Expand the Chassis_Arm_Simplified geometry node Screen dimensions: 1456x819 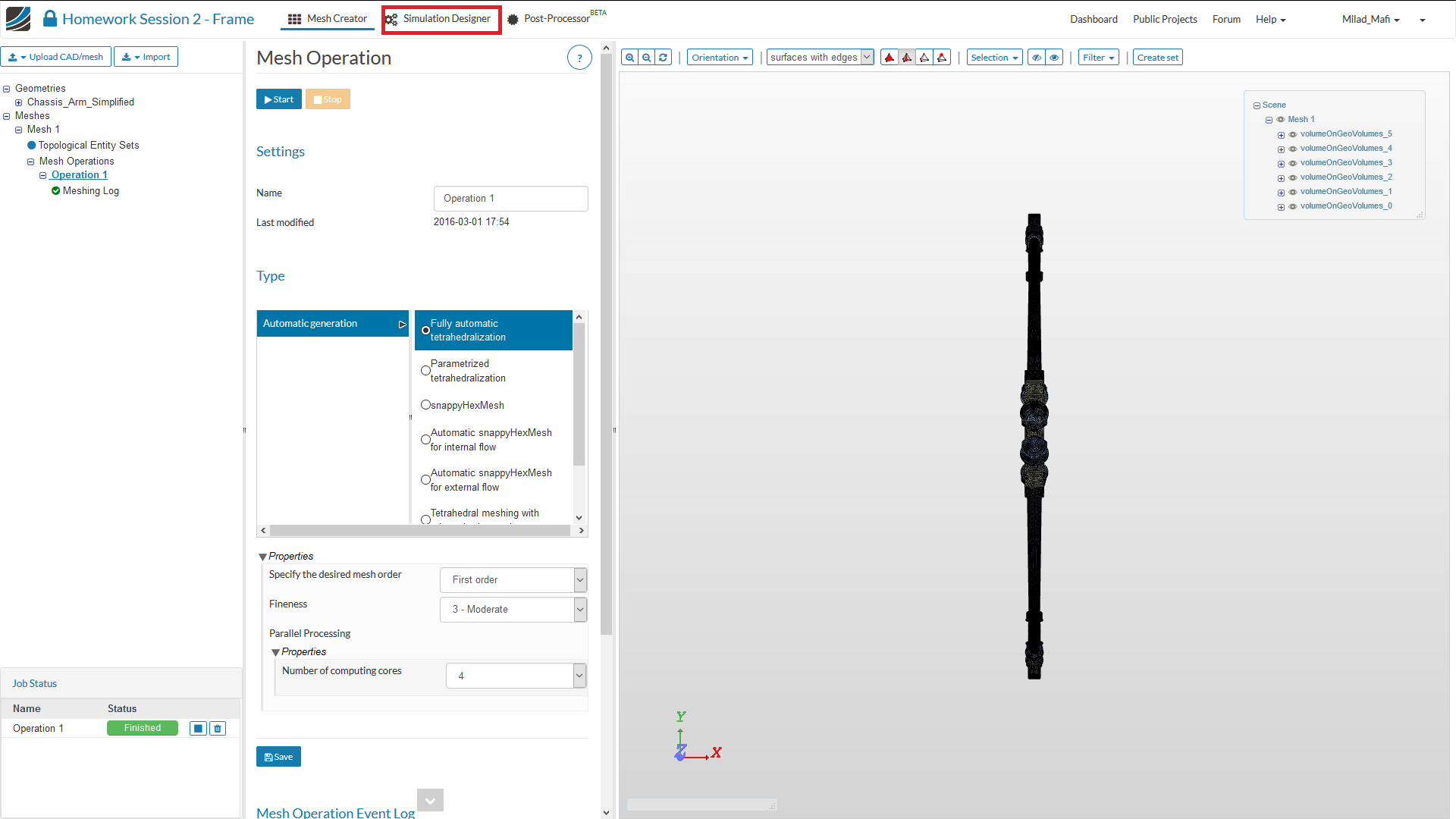point(19,102)
